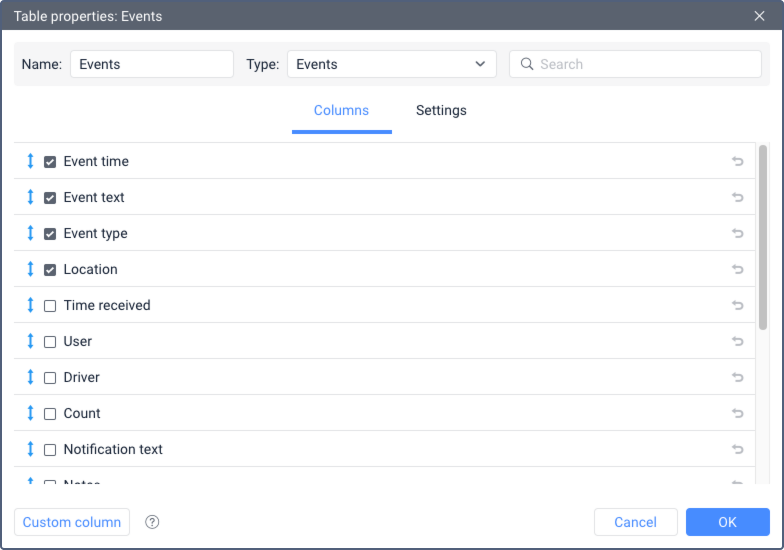The height and width of the screenshot is (550, 784).
Task: Enable the User column checkbox
Action: (50, 342)
